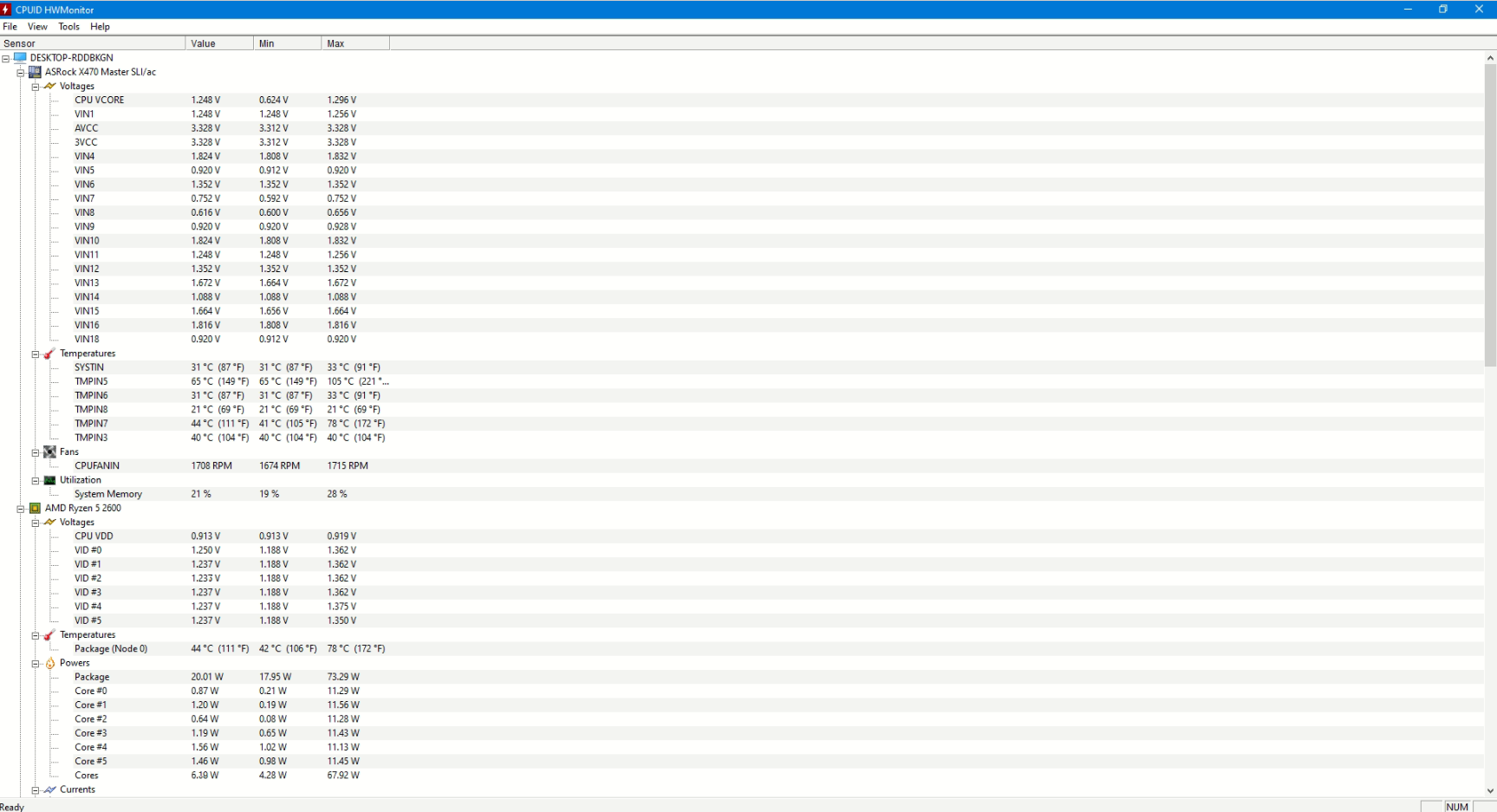Collapse the DESKTOP-RDDBKGN root node

pyautogui.click(x=6, y=58)
